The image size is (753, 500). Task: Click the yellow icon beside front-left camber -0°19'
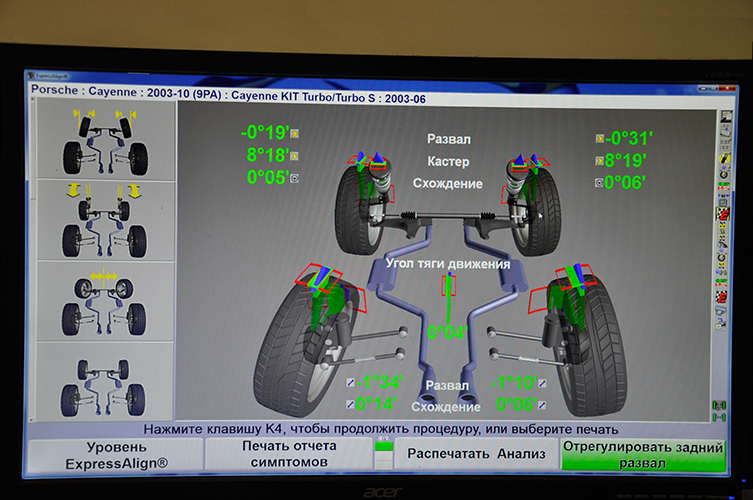[x=294, y=134]
